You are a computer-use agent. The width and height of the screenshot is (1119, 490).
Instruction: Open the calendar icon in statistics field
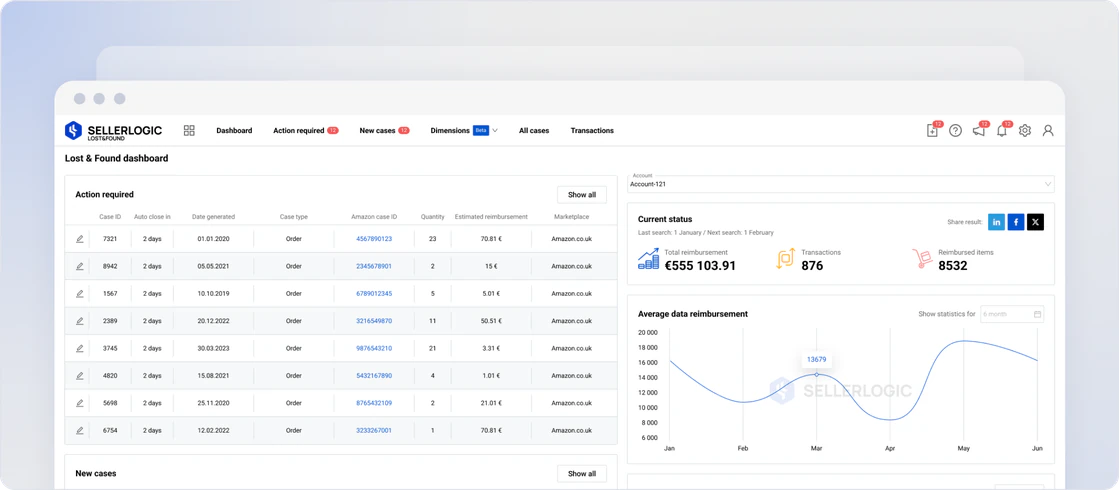coord(1038,314)
